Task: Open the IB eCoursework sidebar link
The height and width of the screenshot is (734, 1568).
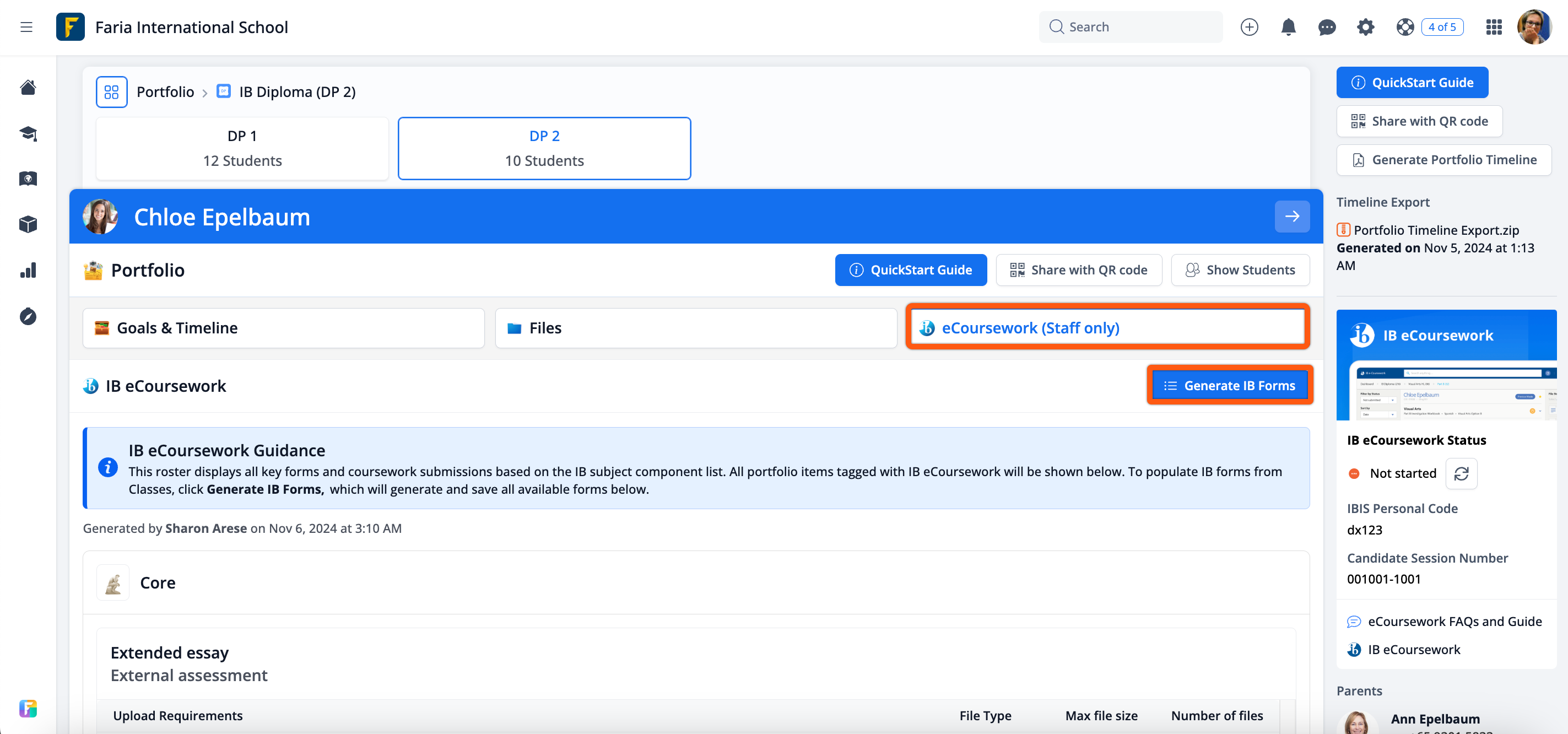Action: coord(1414,649)
